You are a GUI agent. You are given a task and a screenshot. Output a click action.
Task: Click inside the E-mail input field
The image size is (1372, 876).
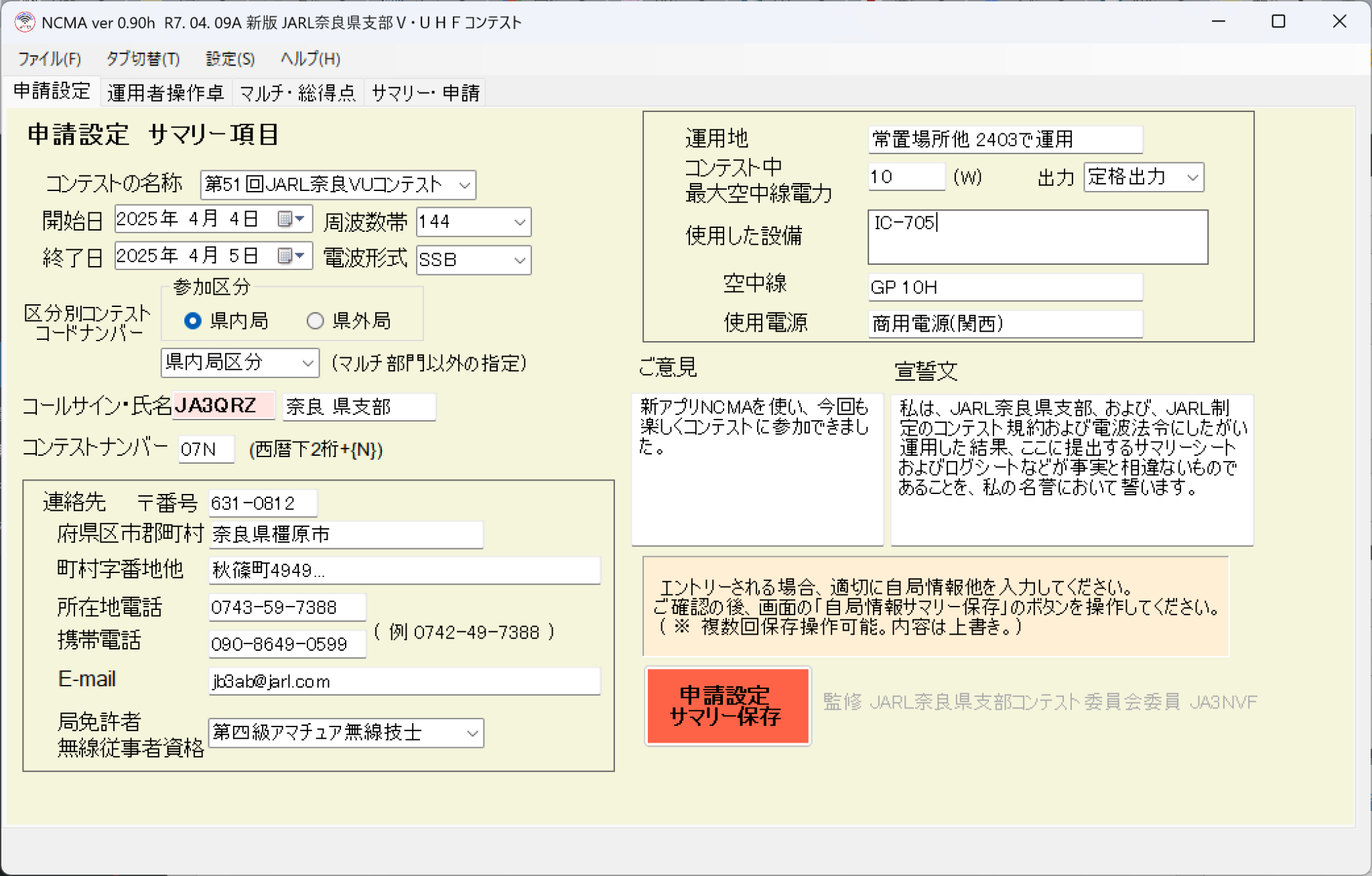tap(402, 681)
